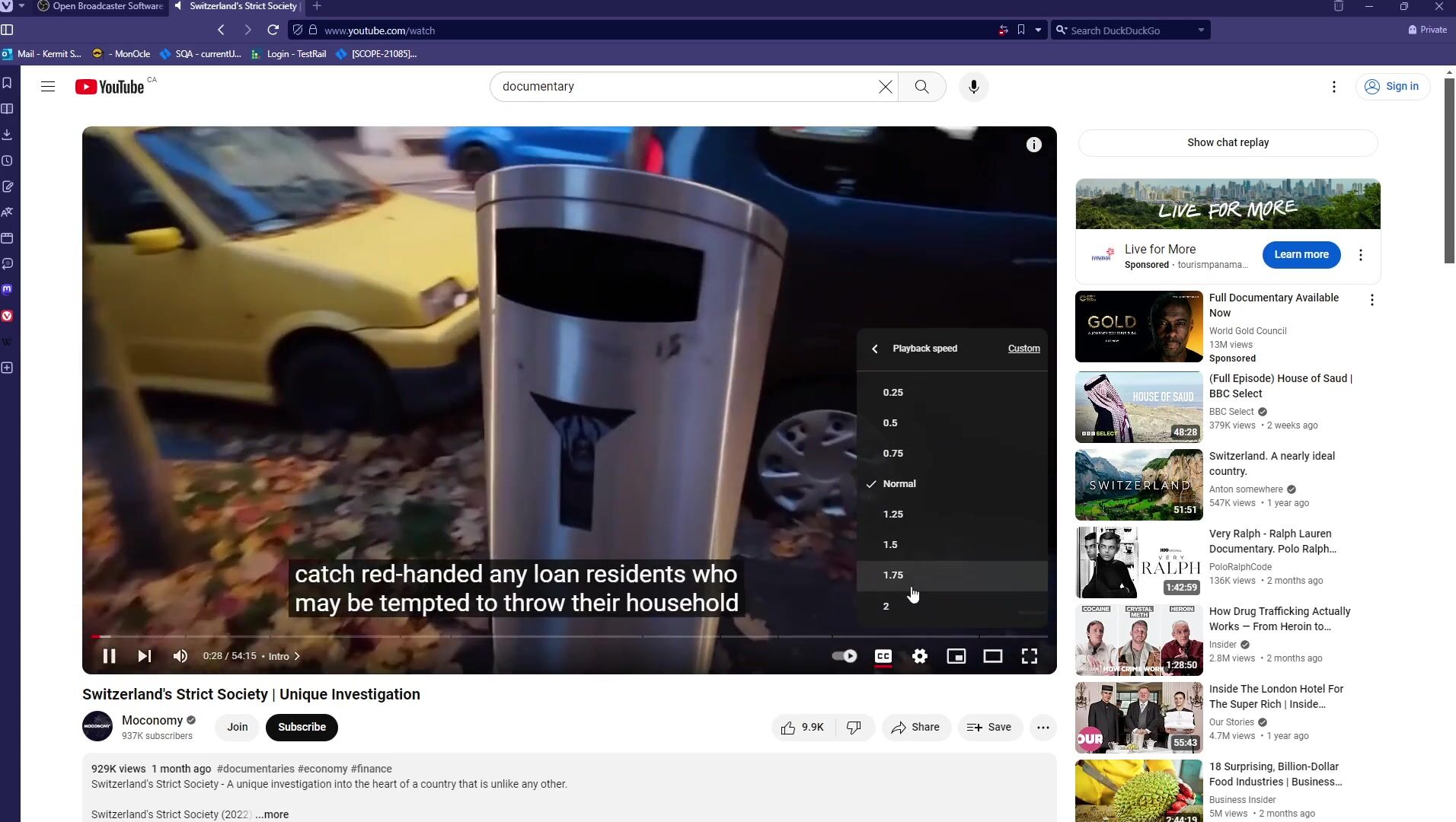
Task: Expand the Intro chapter list
Action: point(284,657)
